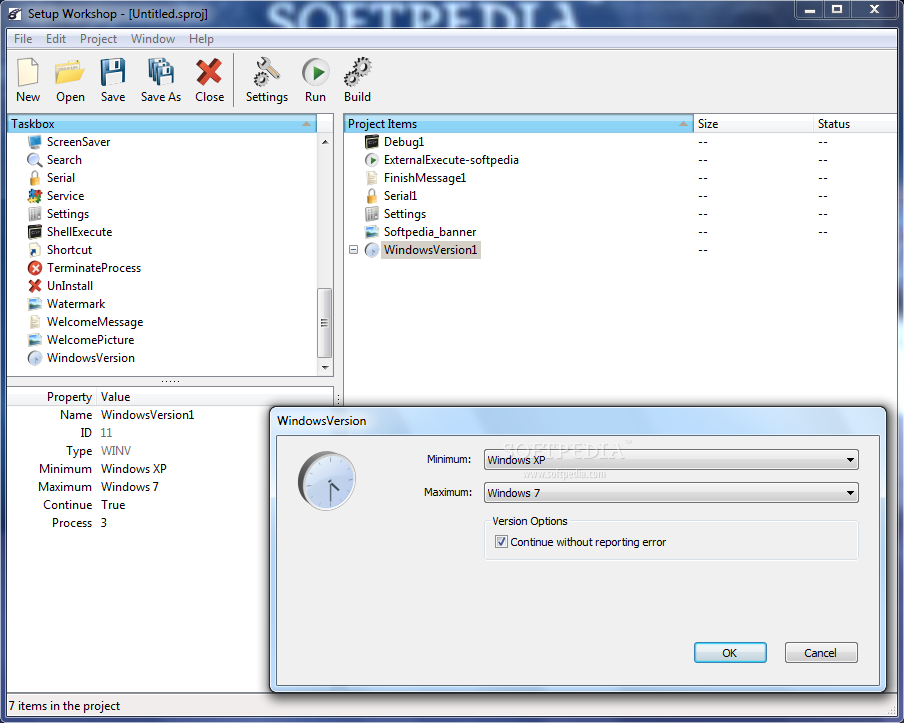Toggle Continue without reporting error checkbox
Image resolution: width=904 pixels, height=723 pixels.
tap(501, 542)
